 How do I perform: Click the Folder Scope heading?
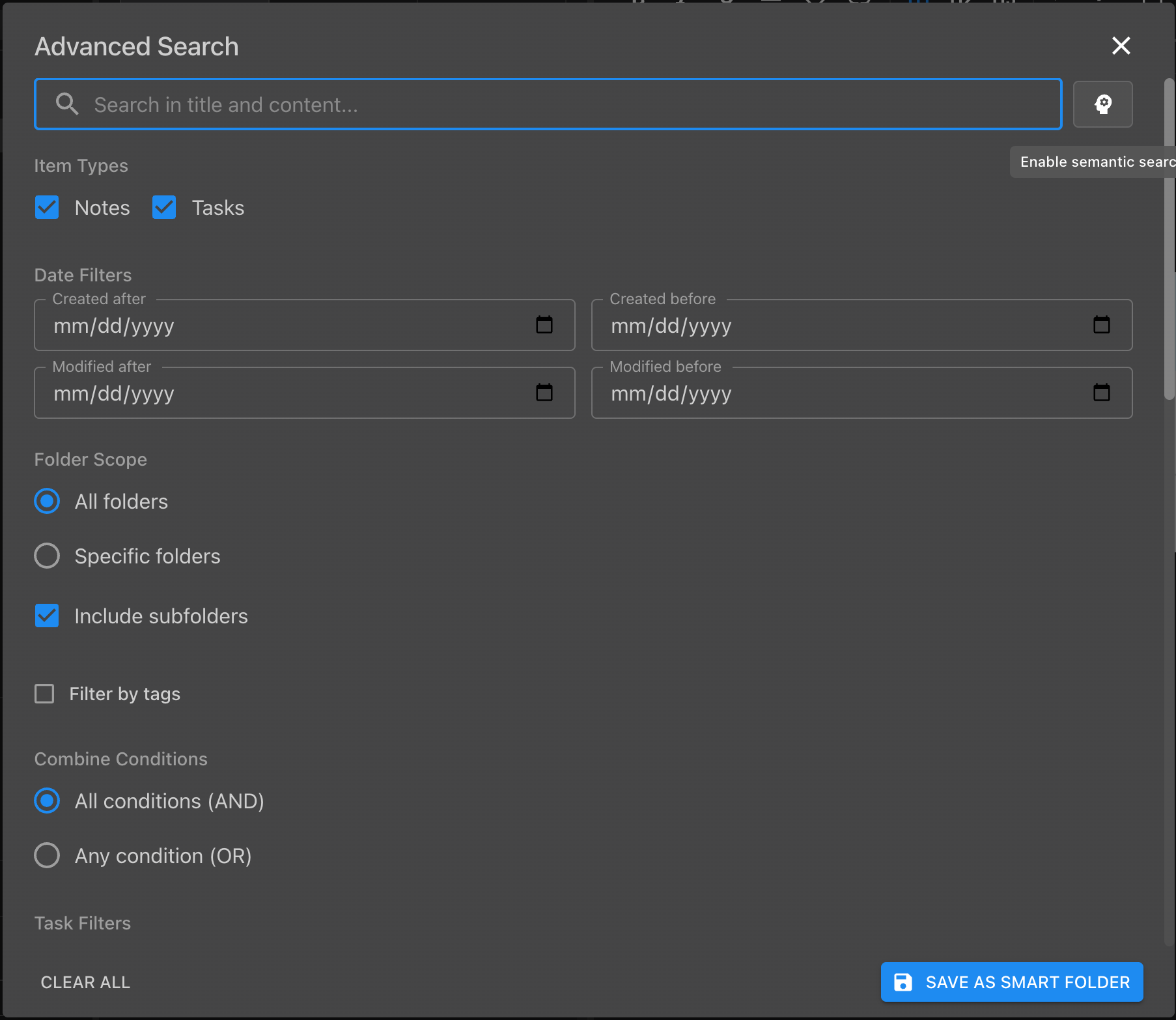91,460
